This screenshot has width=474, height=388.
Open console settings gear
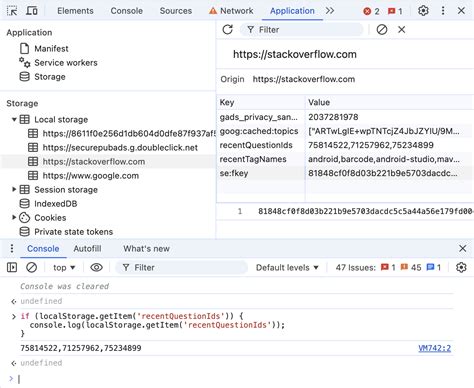(461, 267)
